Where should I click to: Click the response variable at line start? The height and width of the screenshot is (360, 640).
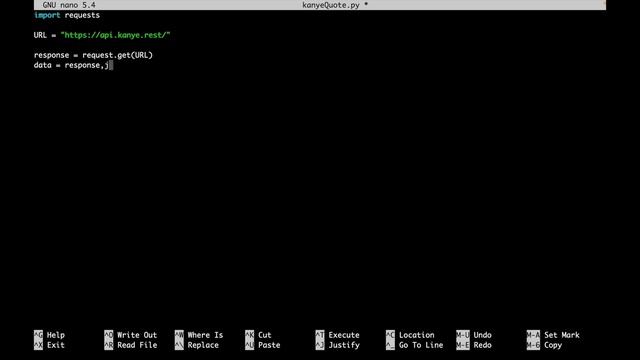click(x=51, y=55)
